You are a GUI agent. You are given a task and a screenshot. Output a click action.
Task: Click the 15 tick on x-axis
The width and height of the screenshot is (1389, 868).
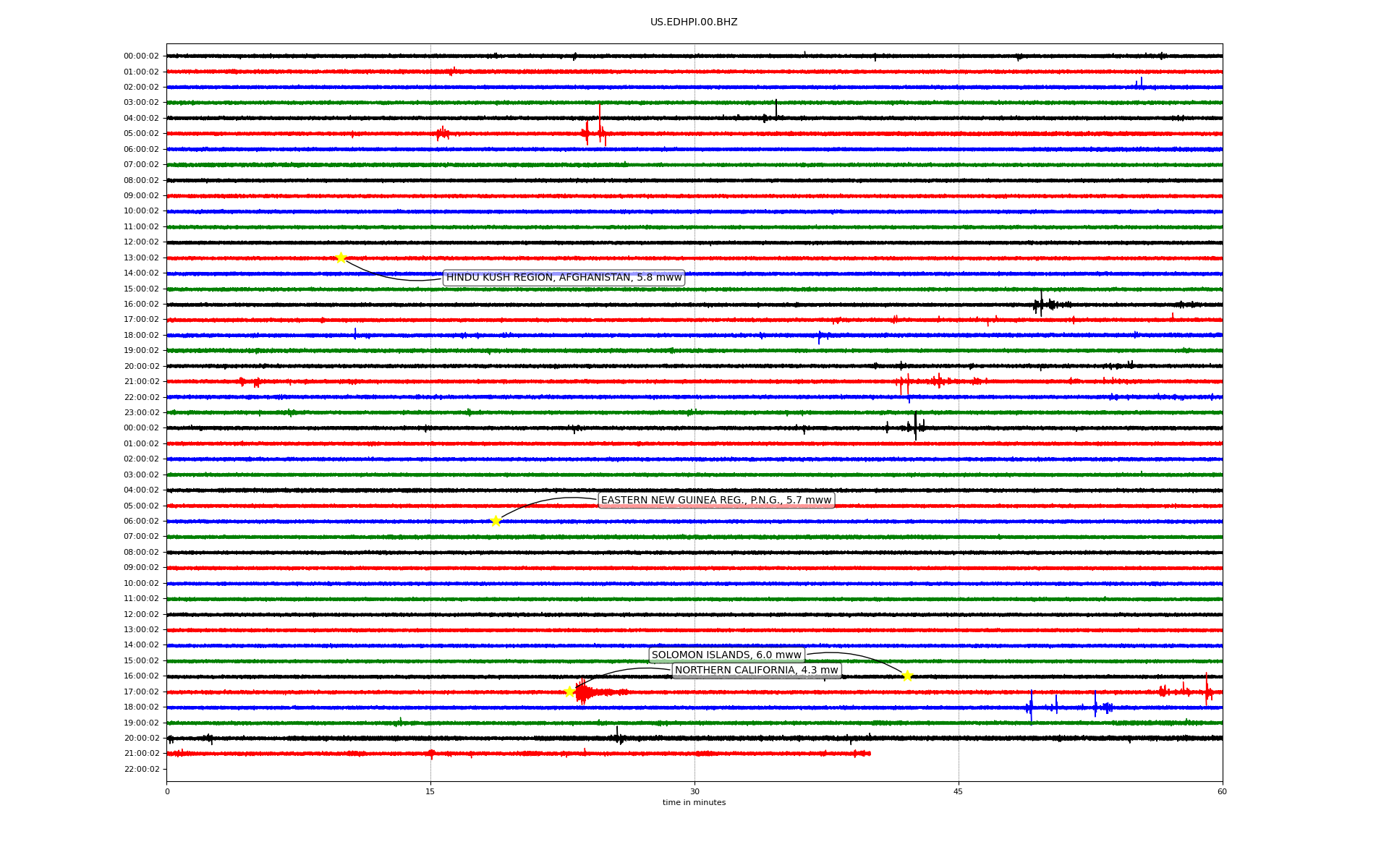pyautogui.click(x=430, y=791)
